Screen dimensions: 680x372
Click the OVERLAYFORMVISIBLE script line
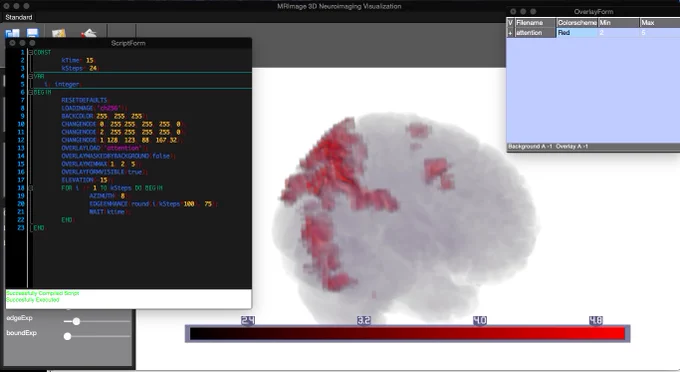pos(104,172)
